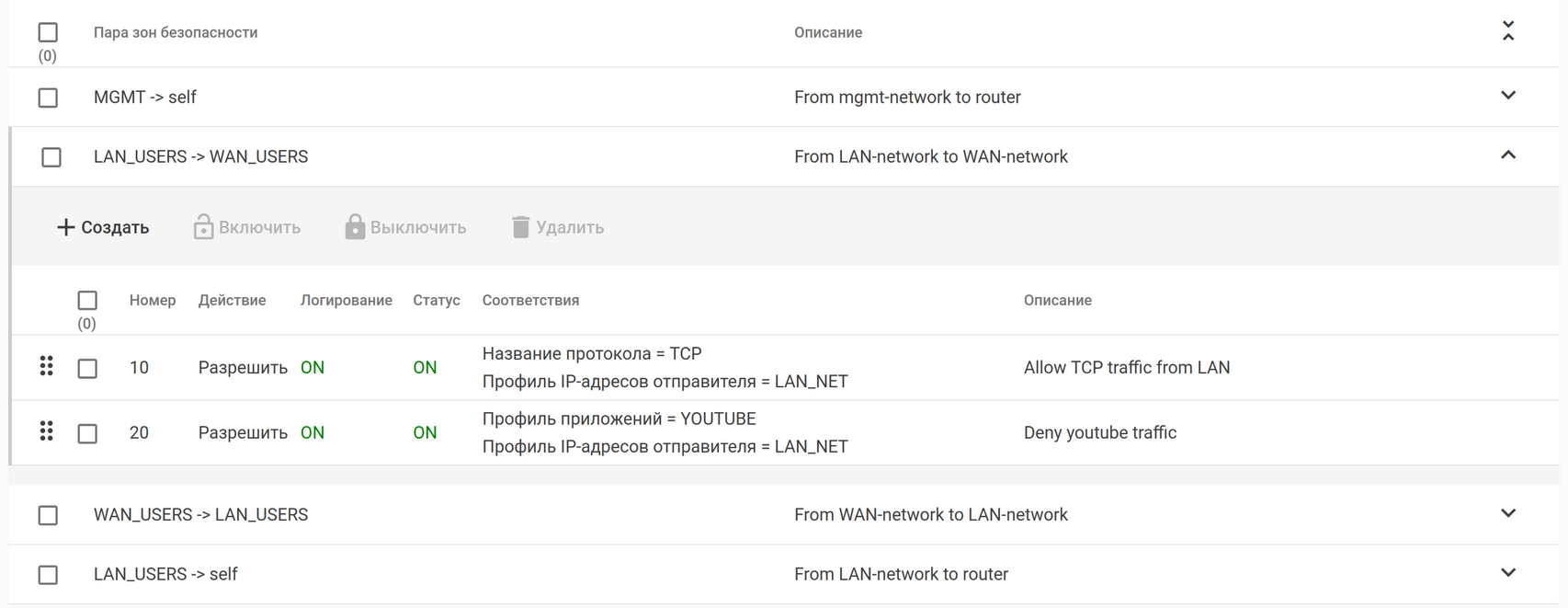The height and width of the screenshot is (608, 1568).
Task: Tick the checkbox for rule 10
Action: pyautogui.click(x=87, y=369)
